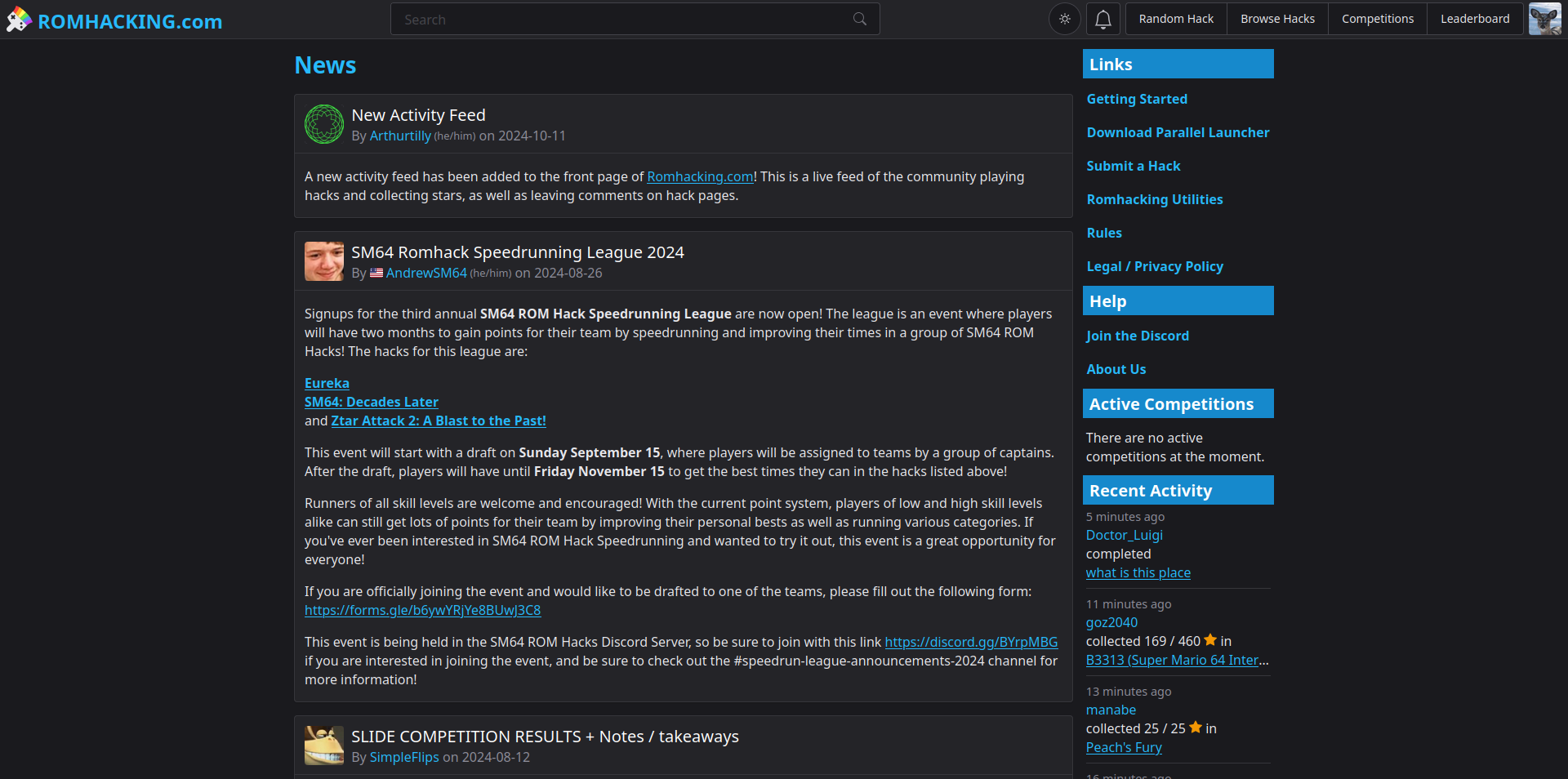This screenshot has height=779, width=1568.
Task: Click the US flag beside AndrewSM64
Action: coord(376,273)
